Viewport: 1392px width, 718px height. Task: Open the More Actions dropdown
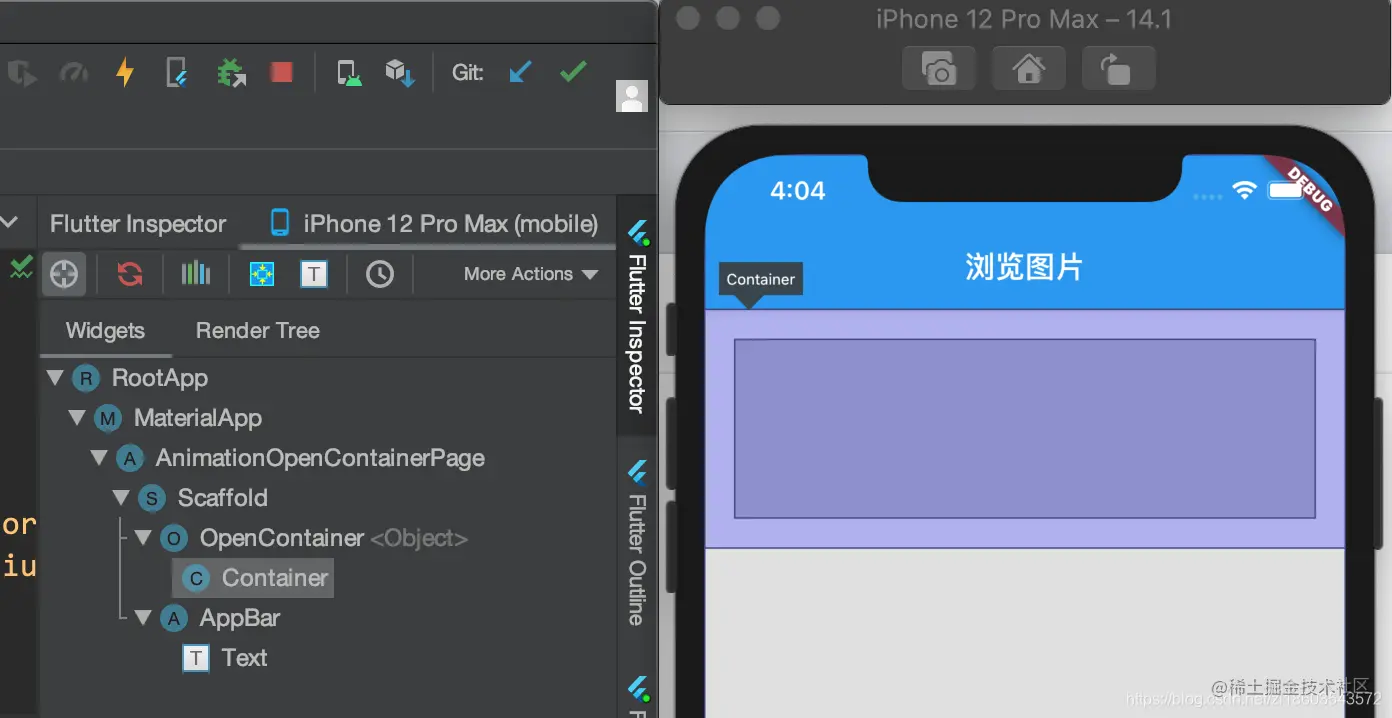[x=531, y=274]
